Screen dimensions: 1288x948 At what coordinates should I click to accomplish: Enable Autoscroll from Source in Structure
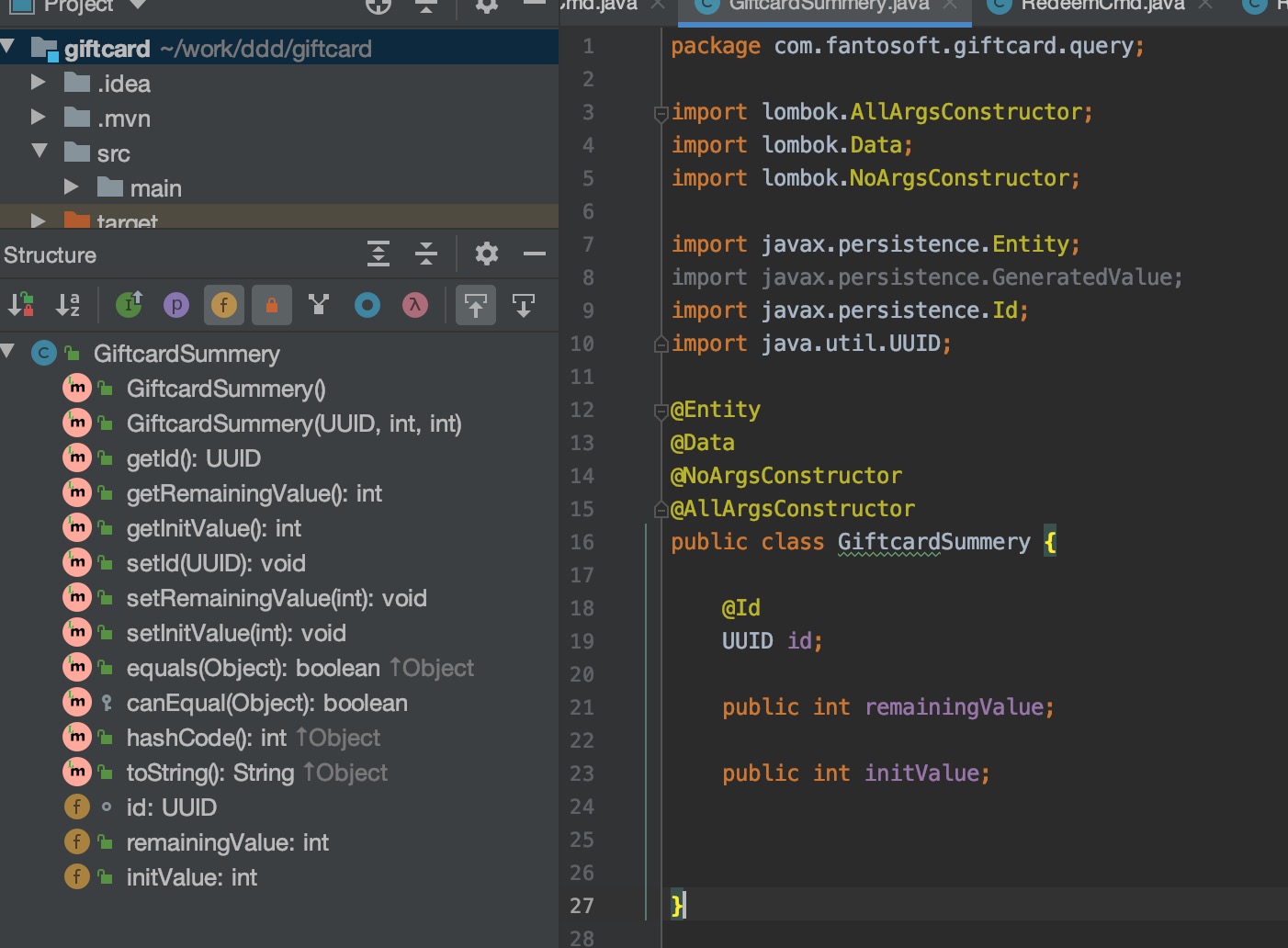(x=524, y=305)
